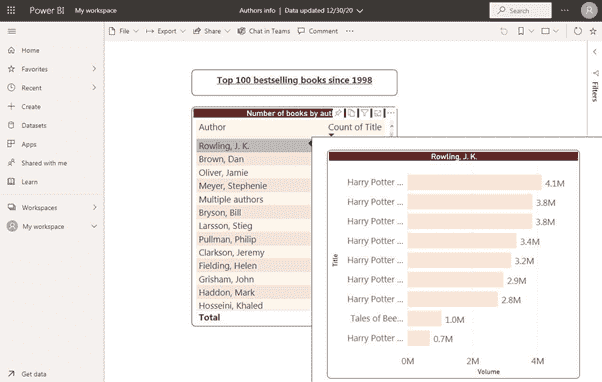Open the toolbar more options ellipsis

click(349, 31)
